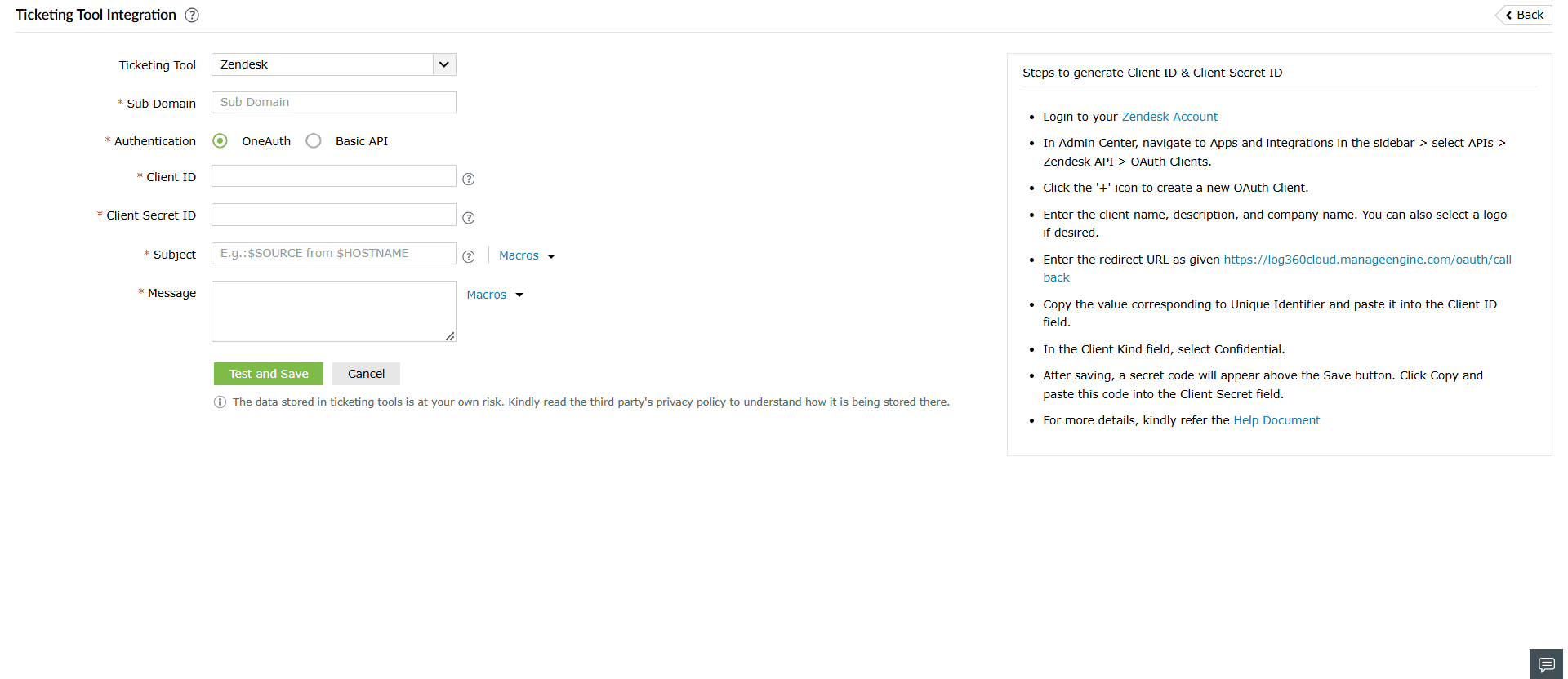Viewport: 1568px width, 679px height.
Task: Focus the Subject input field
Action: 334,253
